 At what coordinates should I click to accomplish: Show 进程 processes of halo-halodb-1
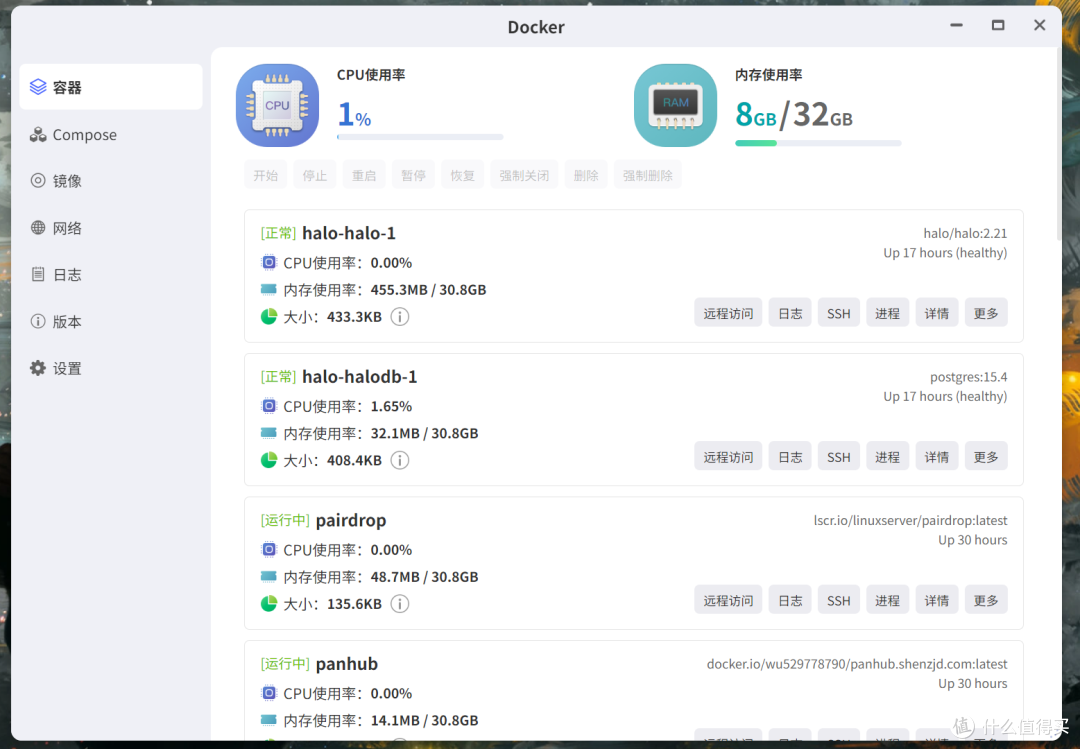[887, 456]
